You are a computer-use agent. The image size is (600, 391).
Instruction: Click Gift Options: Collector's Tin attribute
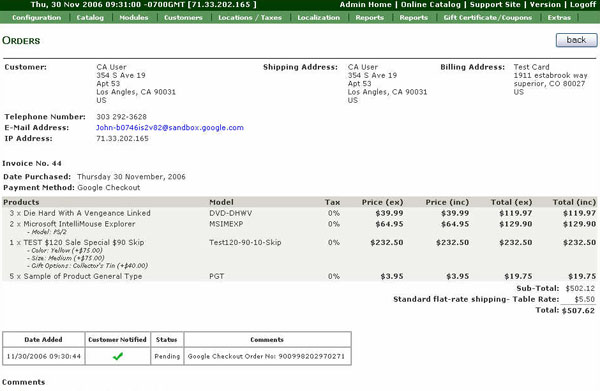(87, 266)
